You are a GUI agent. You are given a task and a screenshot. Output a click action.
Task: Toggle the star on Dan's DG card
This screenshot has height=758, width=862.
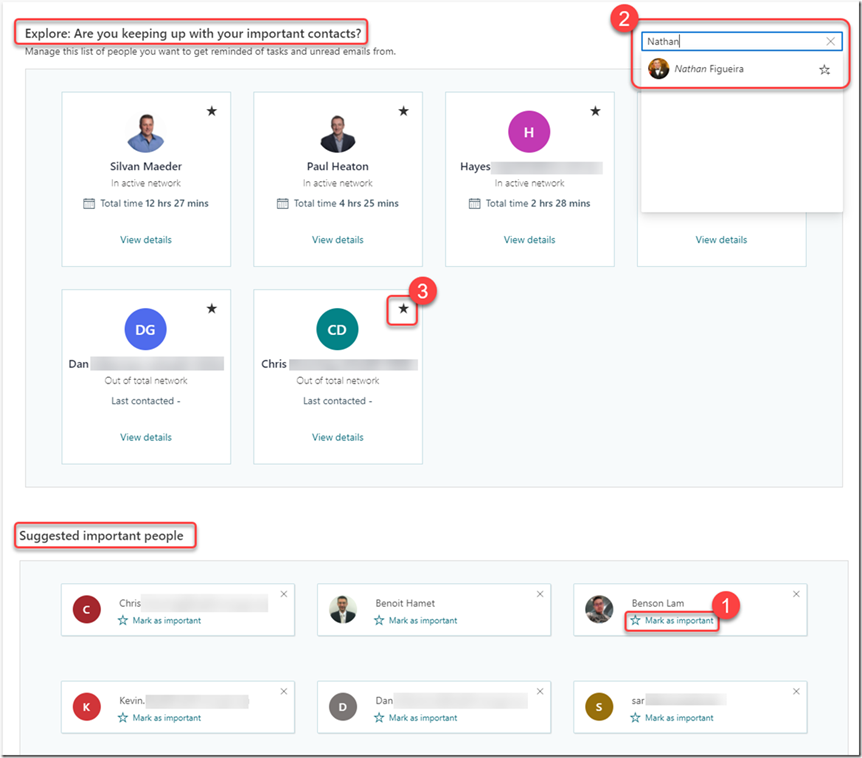(x=211, y=309)
